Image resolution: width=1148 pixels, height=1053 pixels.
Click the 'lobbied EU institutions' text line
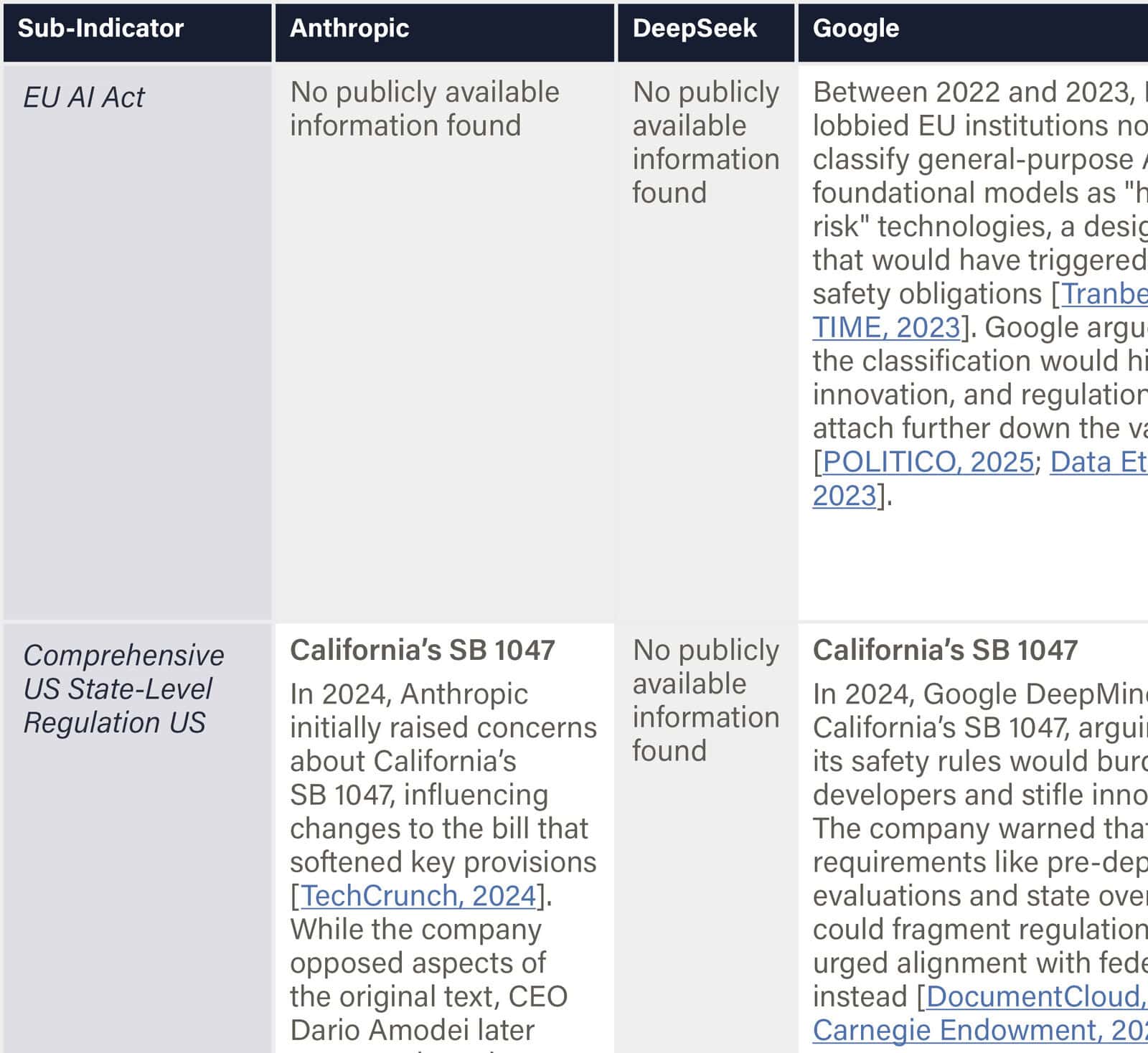tap(980, 126)
